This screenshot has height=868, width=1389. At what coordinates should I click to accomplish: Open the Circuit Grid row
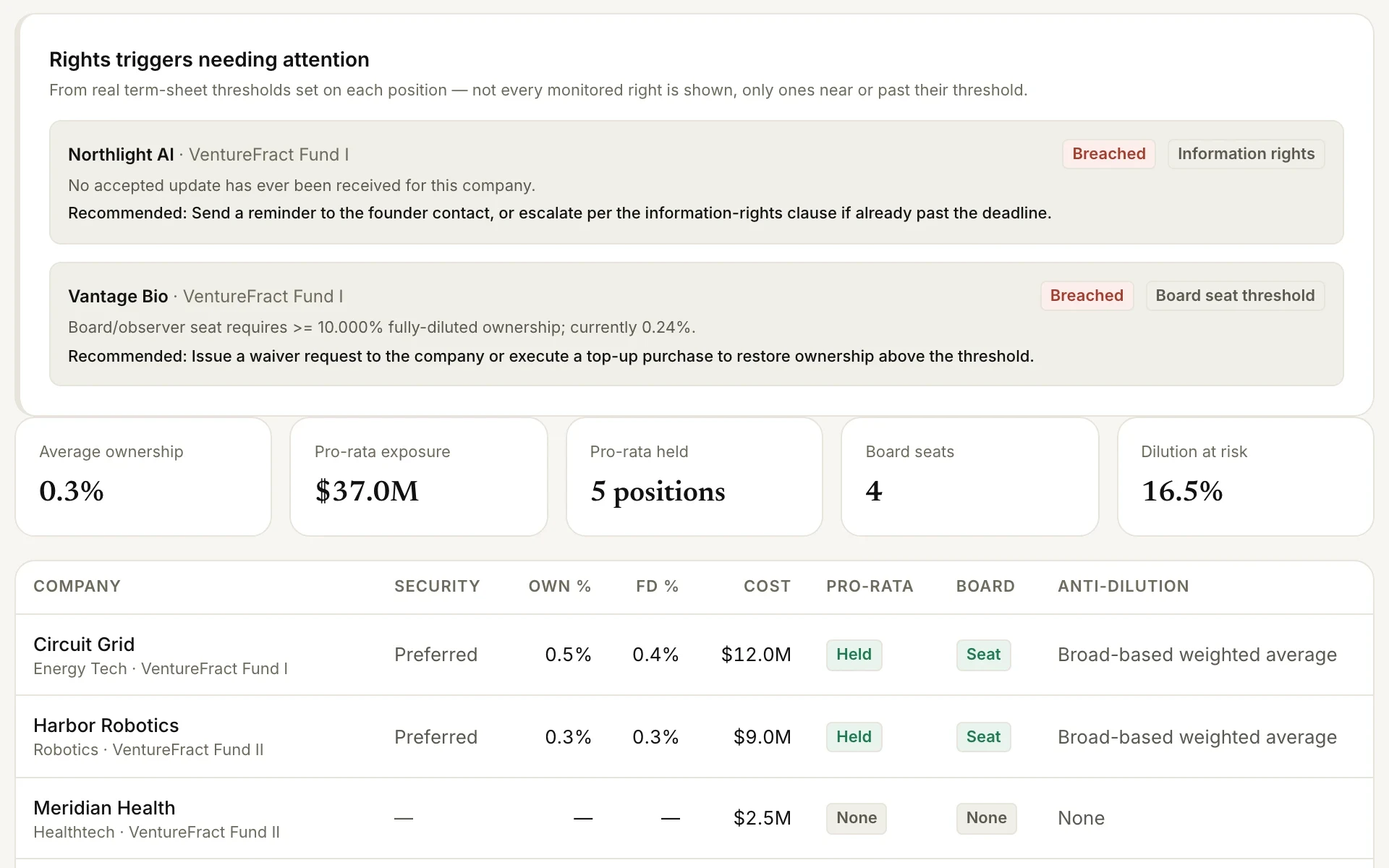694,655
